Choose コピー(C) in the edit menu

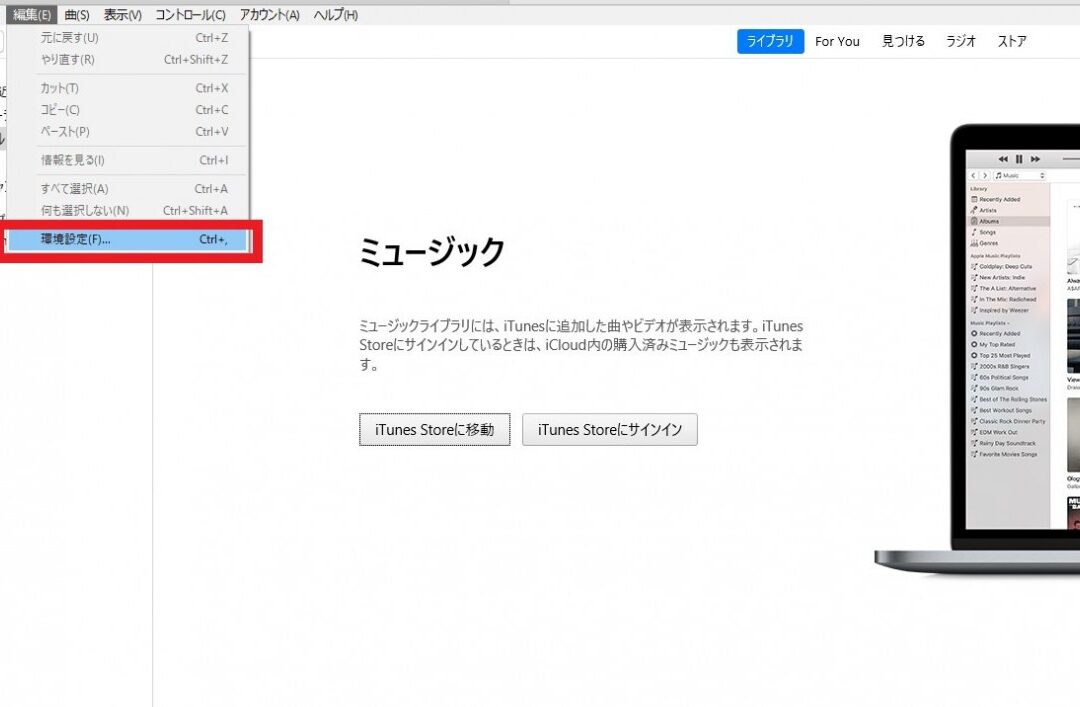[x=128, y=110]
